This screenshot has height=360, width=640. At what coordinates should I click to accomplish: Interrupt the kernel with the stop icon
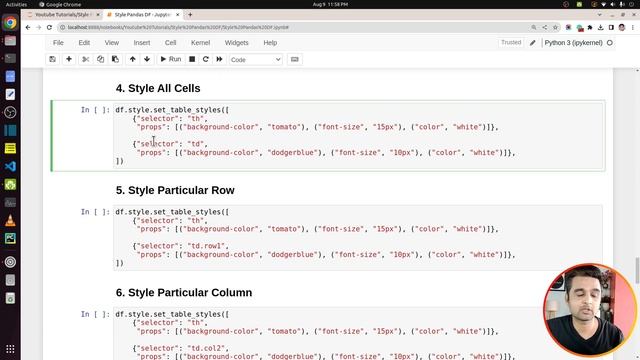click(x=192, y=59)
